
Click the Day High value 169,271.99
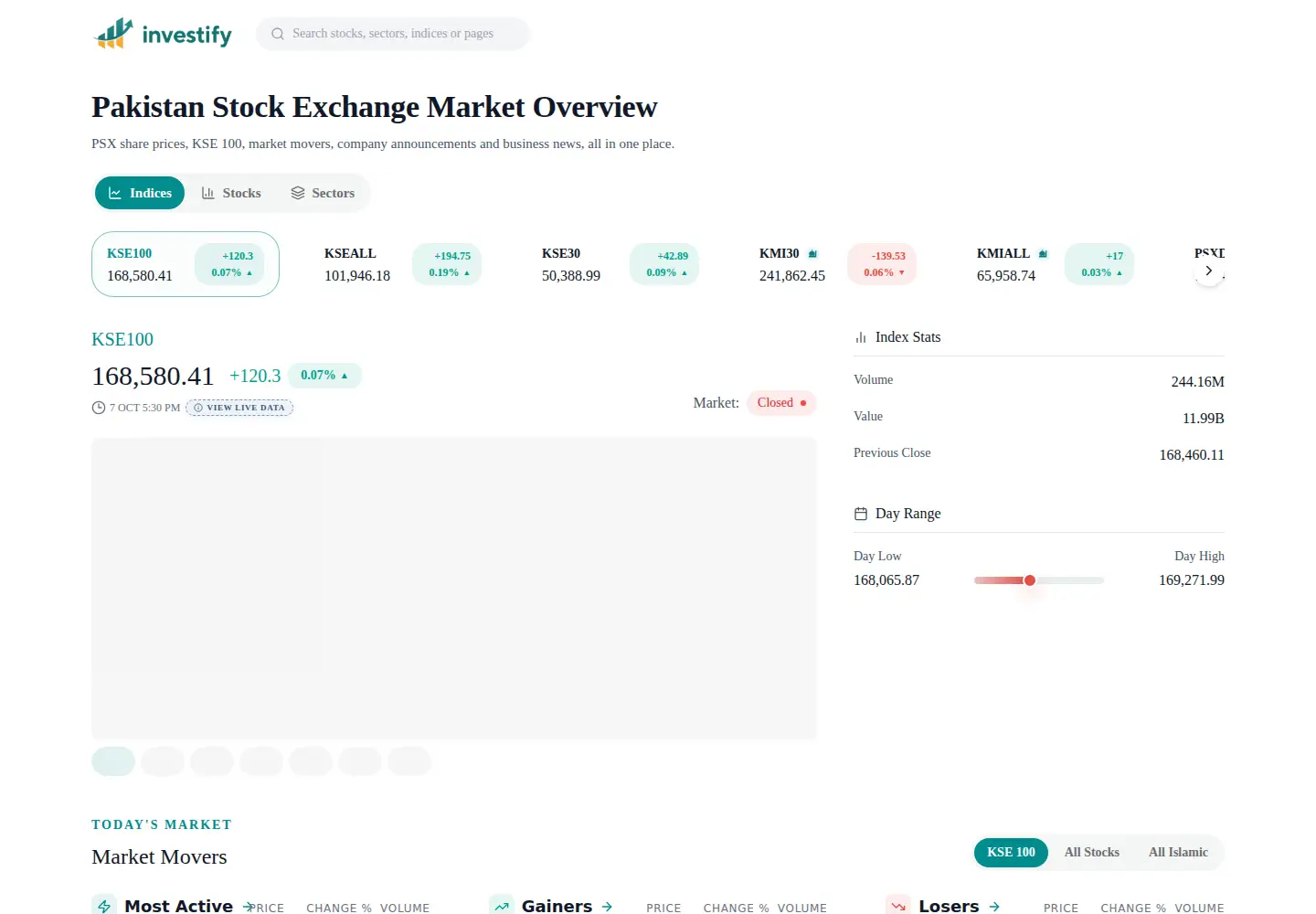1192,580
